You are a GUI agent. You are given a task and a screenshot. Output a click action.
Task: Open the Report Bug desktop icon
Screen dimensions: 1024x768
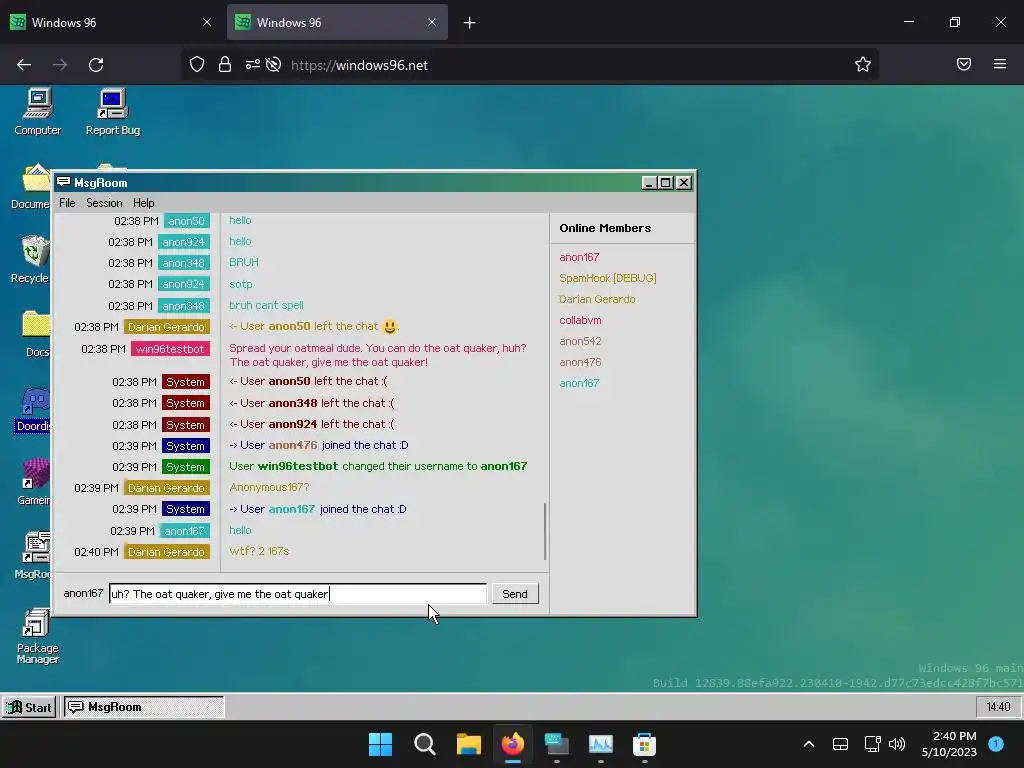tap(112, 112)
